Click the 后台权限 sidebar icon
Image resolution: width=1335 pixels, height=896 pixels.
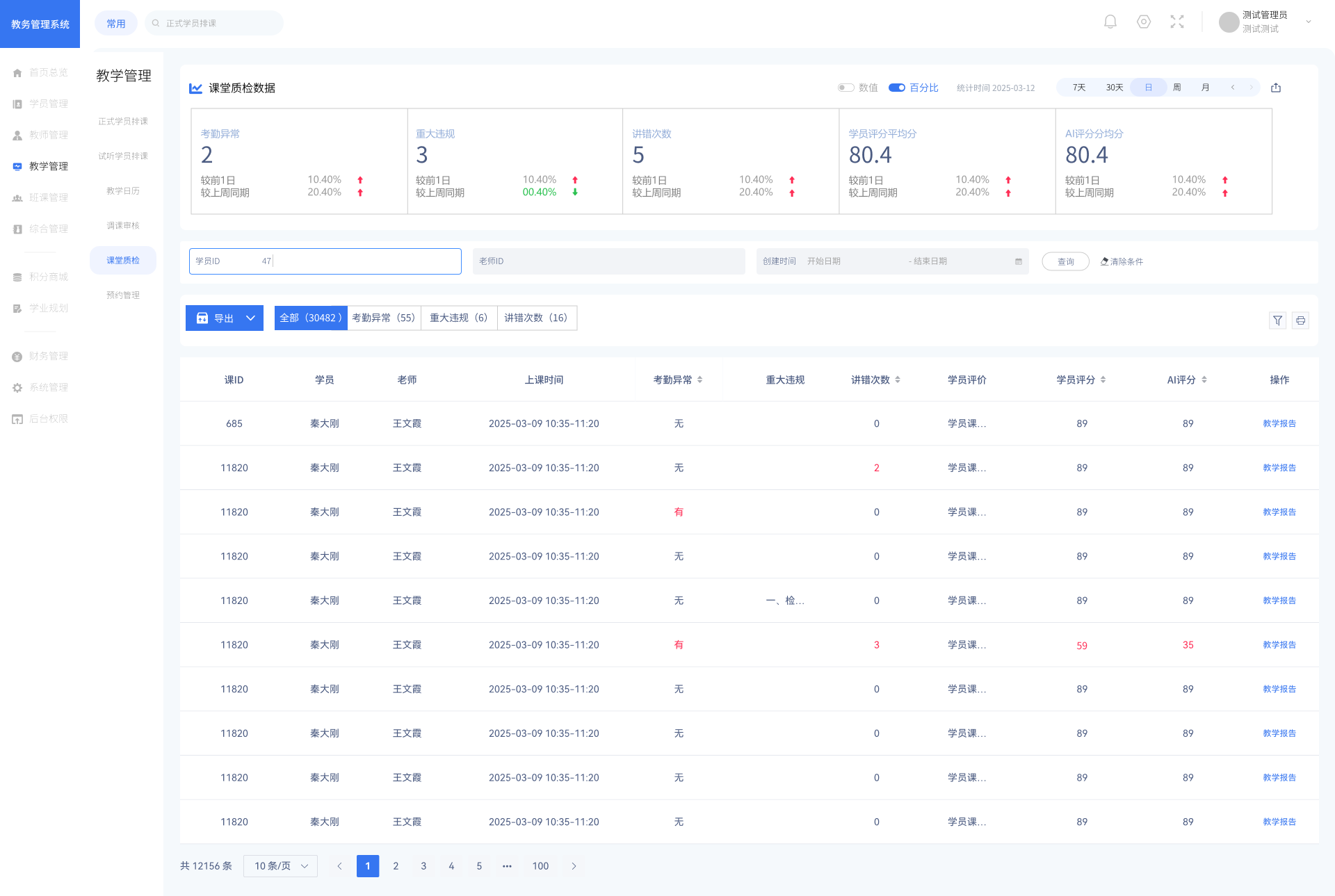(17, 418)
